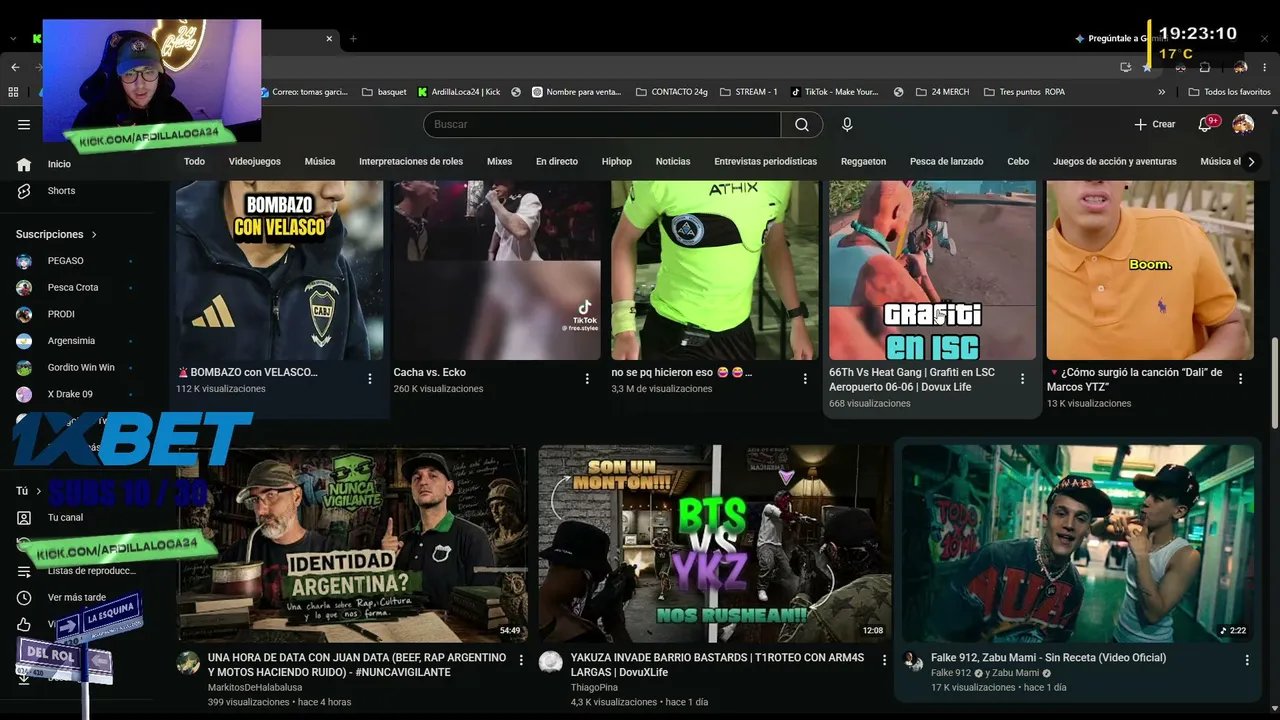Select the Interpretaciones de roles chip
1280x720 pixels.
(x=411, y=162)
